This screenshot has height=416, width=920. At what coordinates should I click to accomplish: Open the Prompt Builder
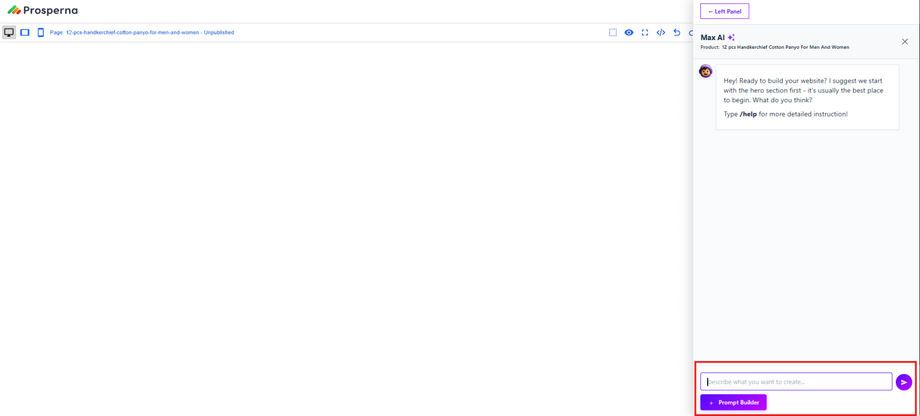(x=733, y=403)
